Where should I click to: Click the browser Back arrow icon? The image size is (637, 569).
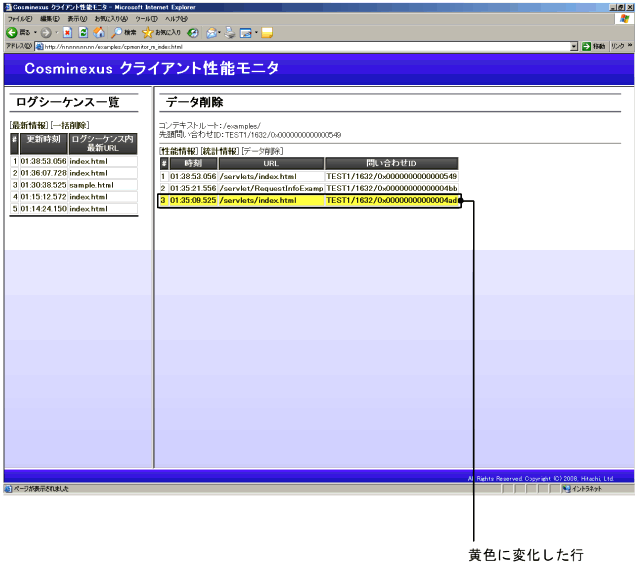[x=12, y=32]
